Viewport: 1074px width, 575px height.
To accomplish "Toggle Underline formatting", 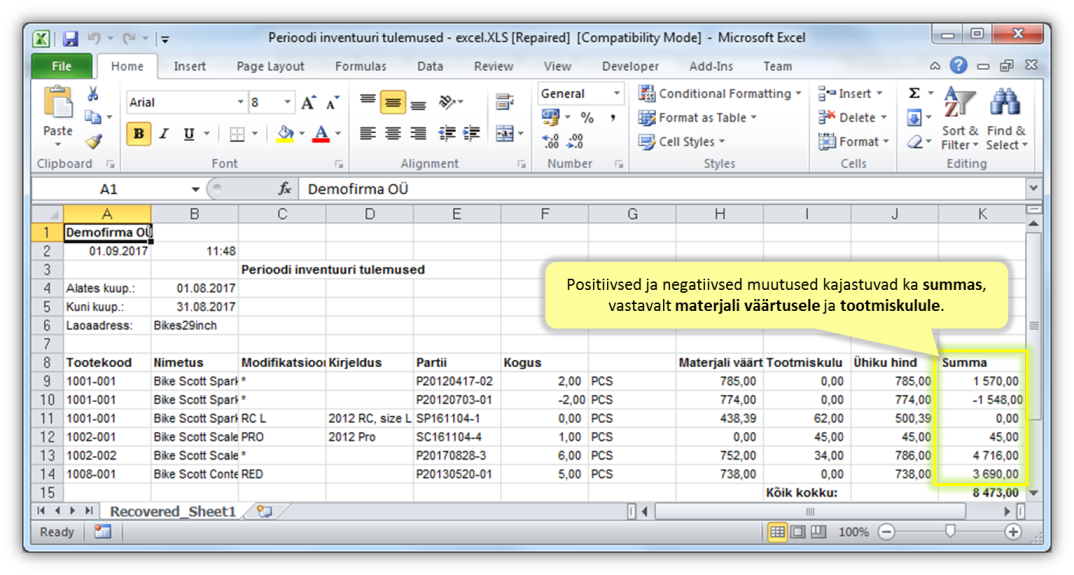I will point(189,134).
